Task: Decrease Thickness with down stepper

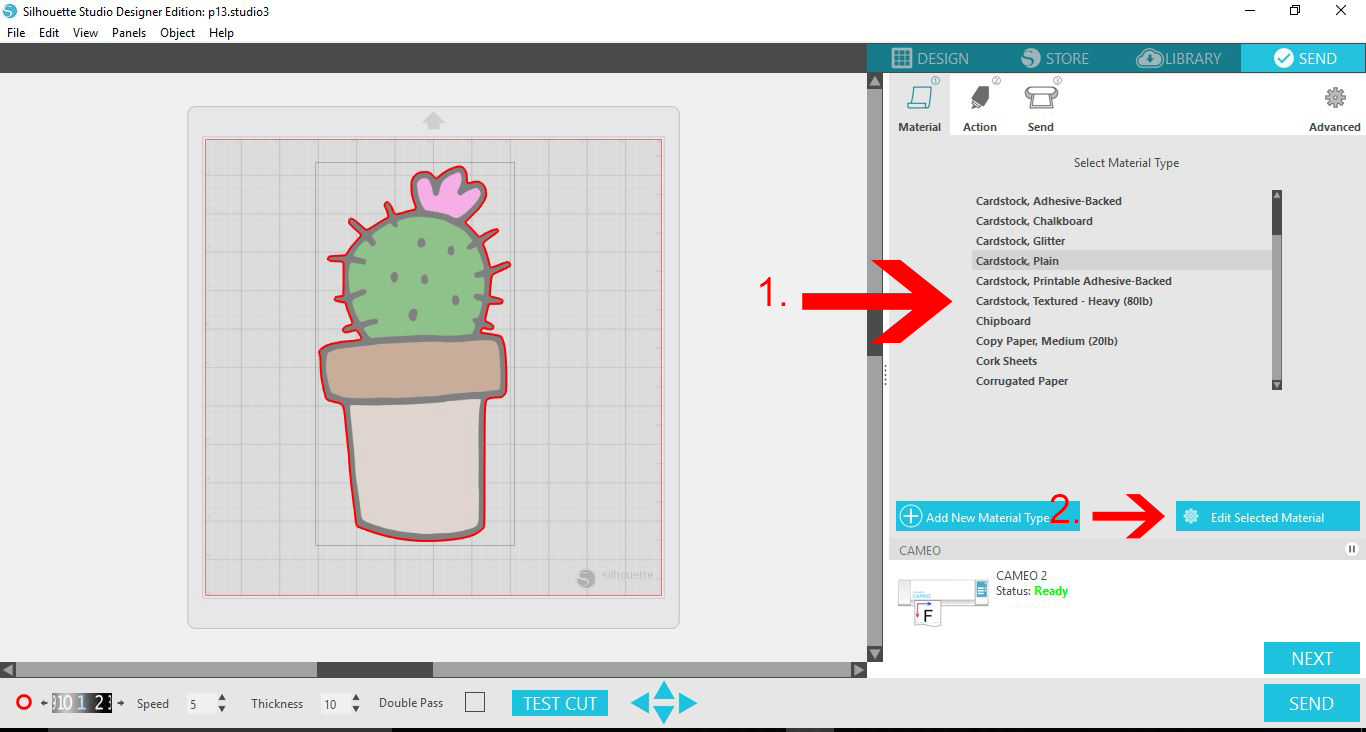Action: tap(356, 709)
